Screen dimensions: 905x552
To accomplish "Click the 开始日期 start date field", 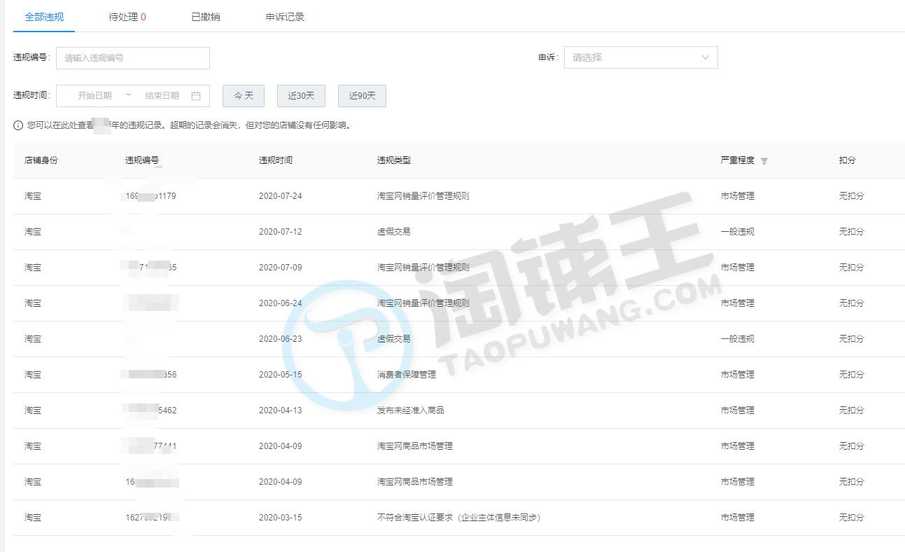I will tap(95, 96).
